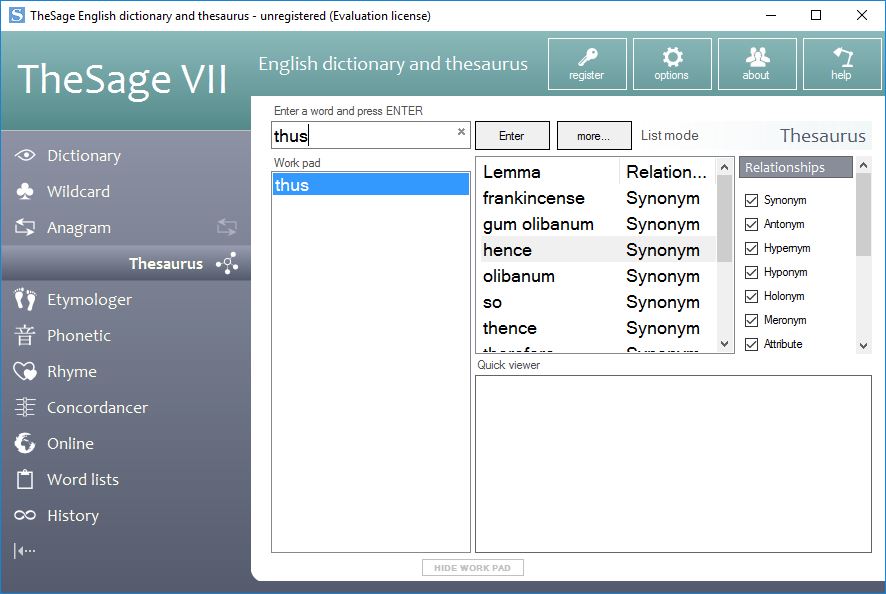Open the about people button
Screen dimensions: 886x594
click(757, 64)
